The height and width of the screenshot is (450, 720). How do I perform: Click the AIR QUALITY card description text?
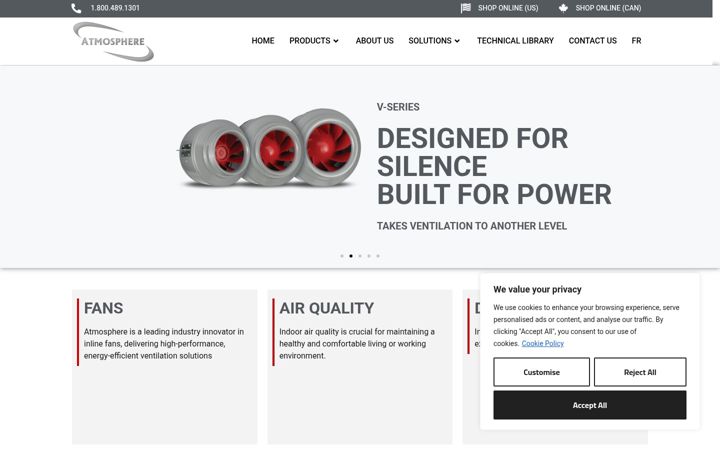click(x=357, y=343)
